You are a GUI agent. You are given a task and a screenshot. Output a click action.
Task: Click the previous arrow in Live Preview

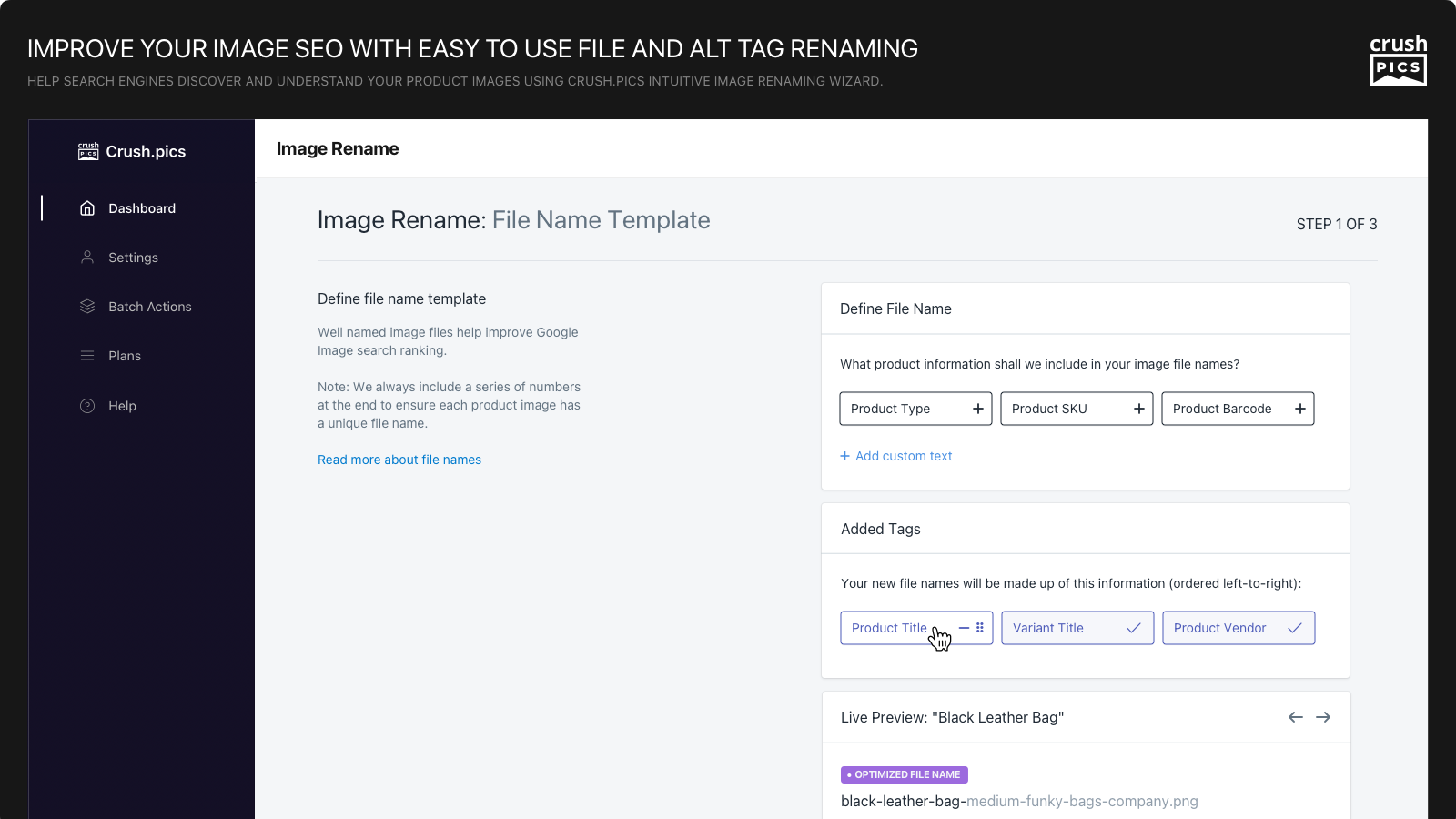coord(1295,717)
